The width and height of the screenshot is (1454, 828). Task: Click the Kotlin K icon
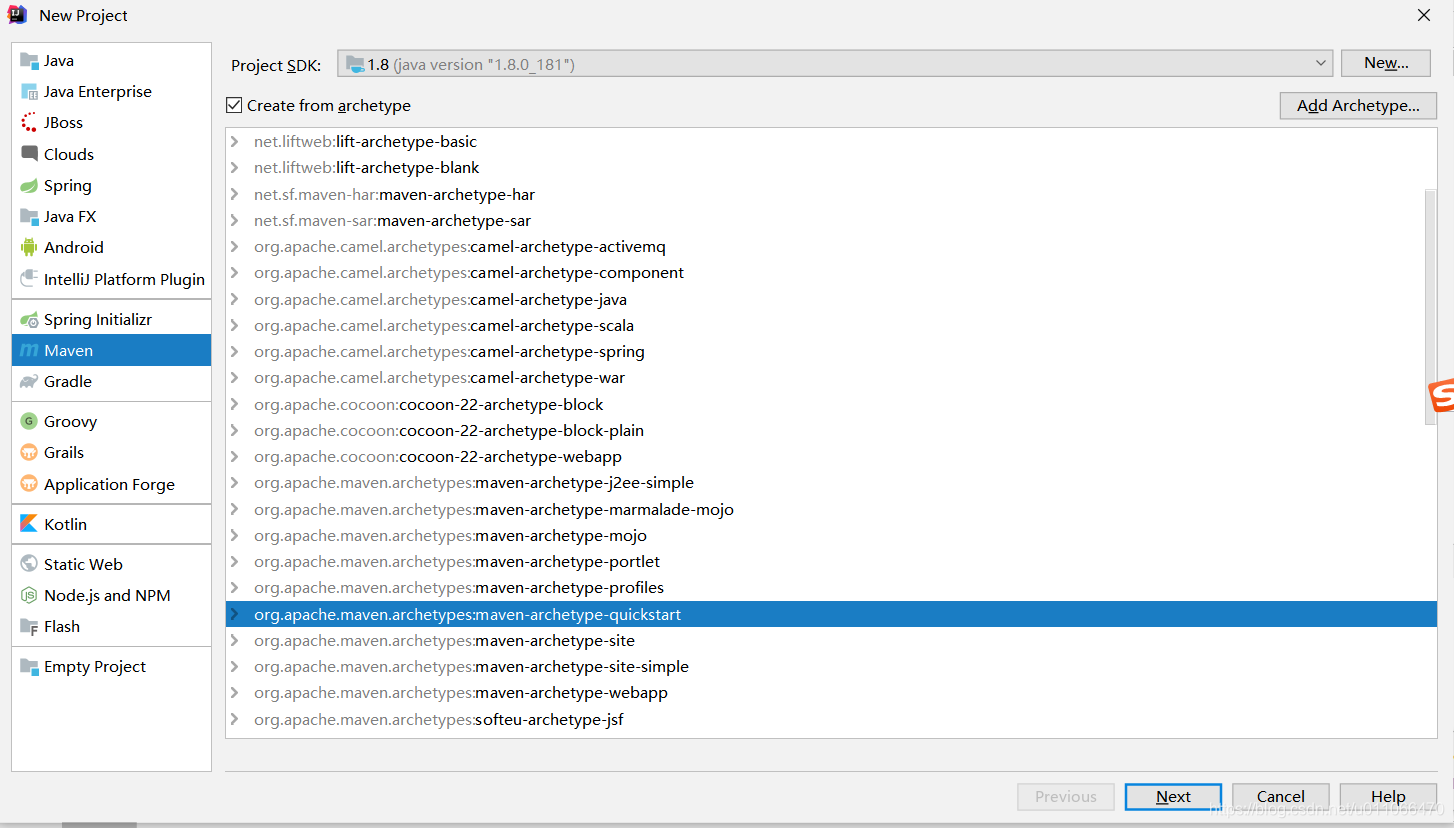tap(29, 524)
